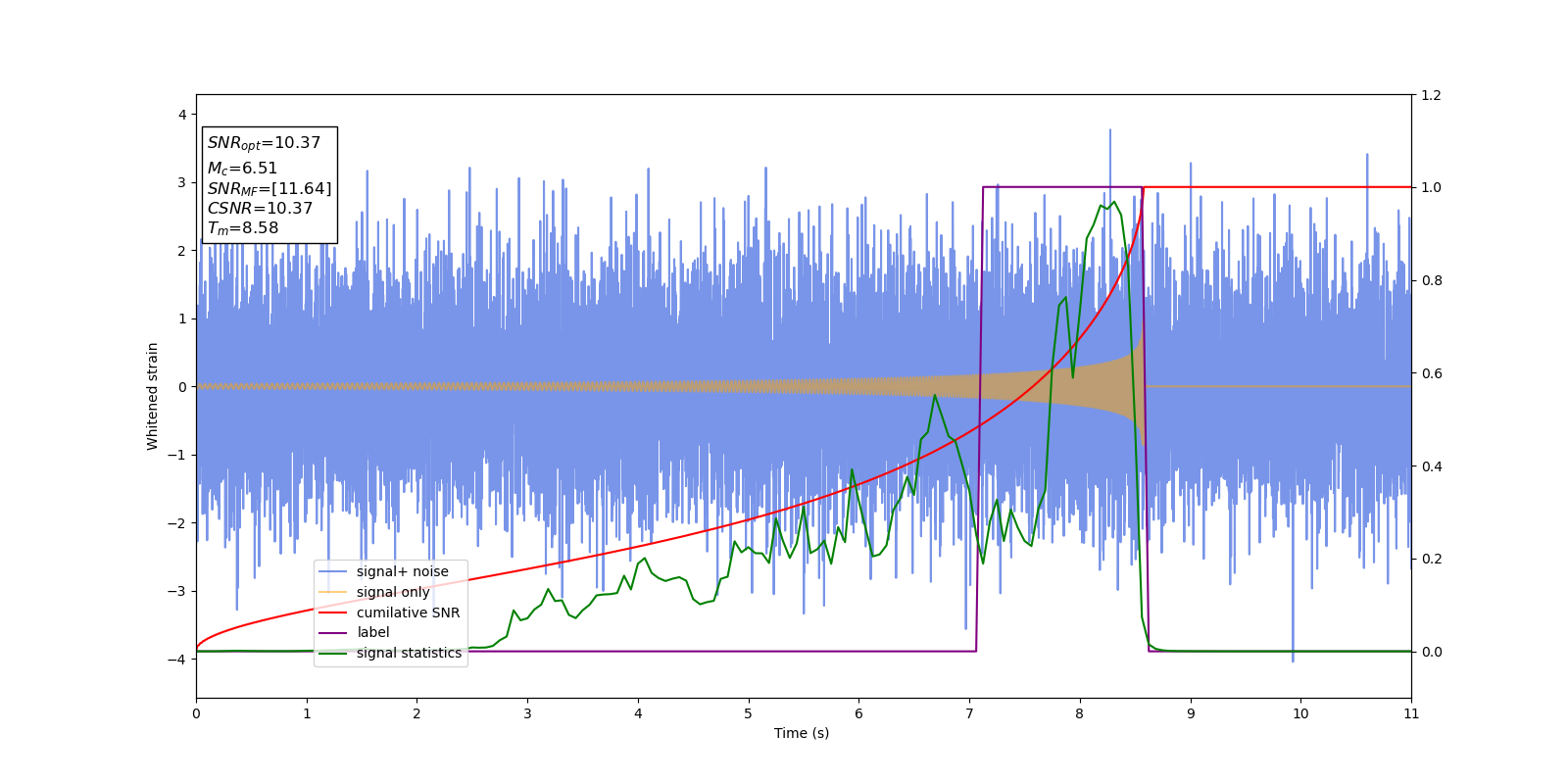Click right-axis tick label 0.0

[1431, 652]
